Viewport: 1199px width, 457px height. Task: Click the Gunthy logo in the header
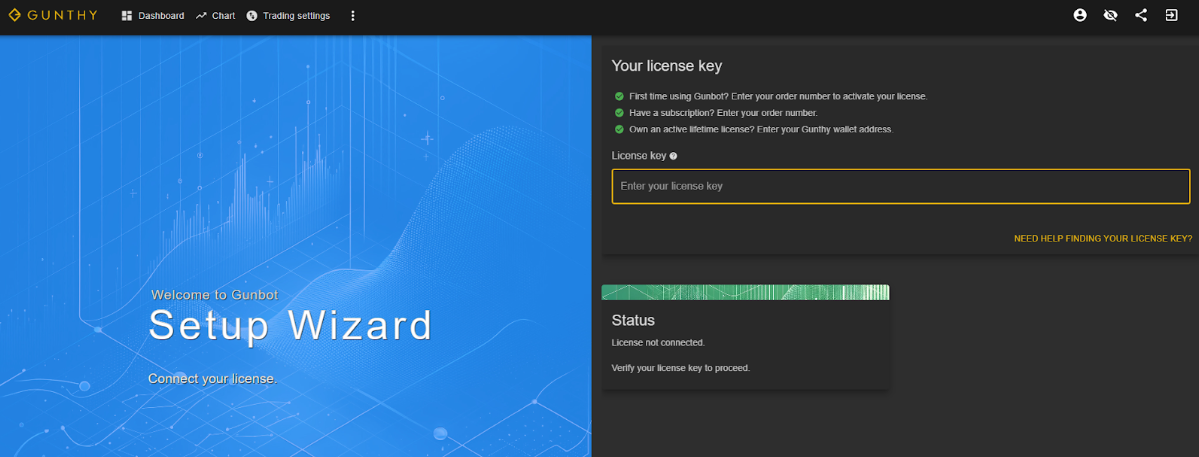[x=53, y=15]
